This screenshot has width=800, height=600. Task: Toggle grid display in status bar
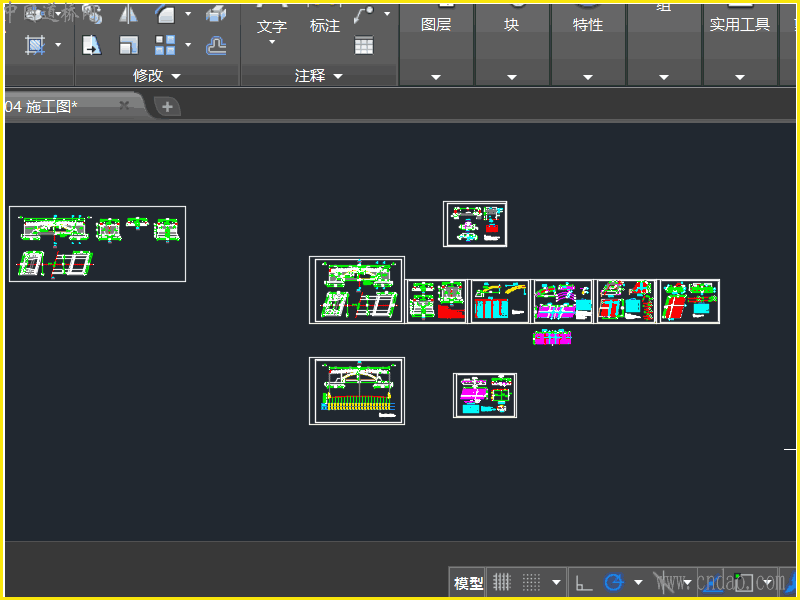point(502,582)
